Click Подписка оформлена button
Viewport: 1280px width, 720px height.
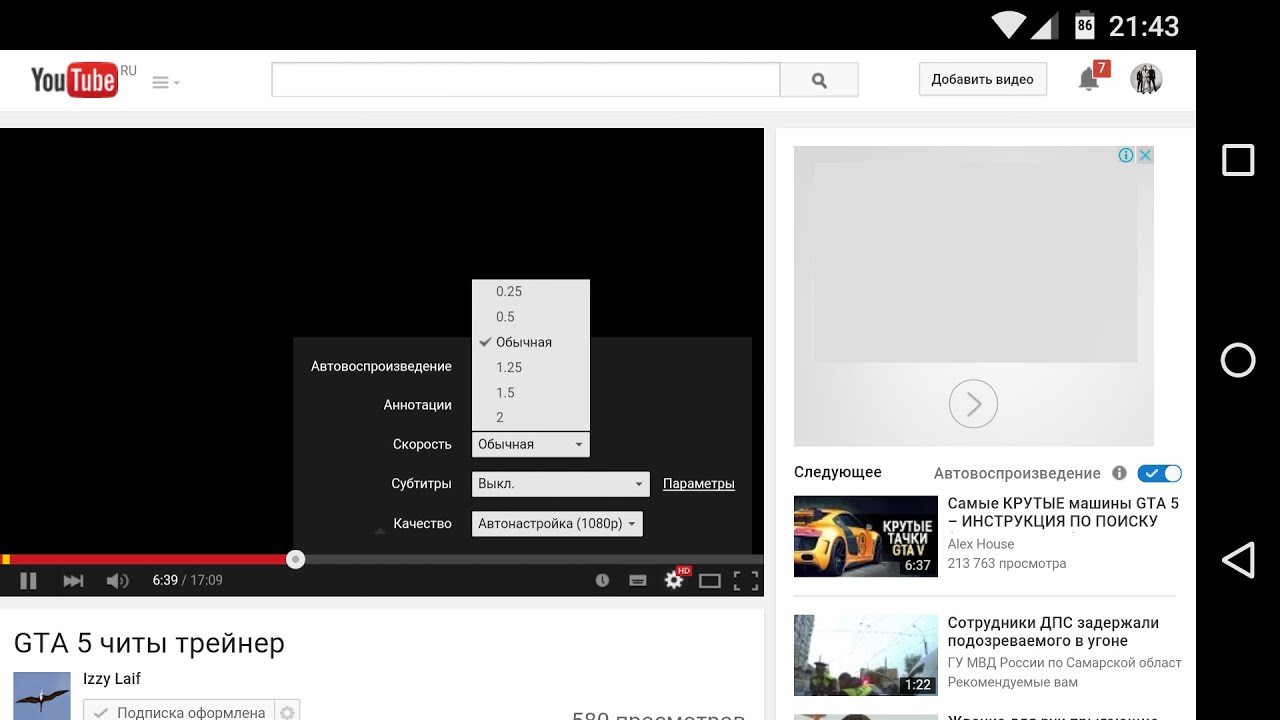(179, 711)
